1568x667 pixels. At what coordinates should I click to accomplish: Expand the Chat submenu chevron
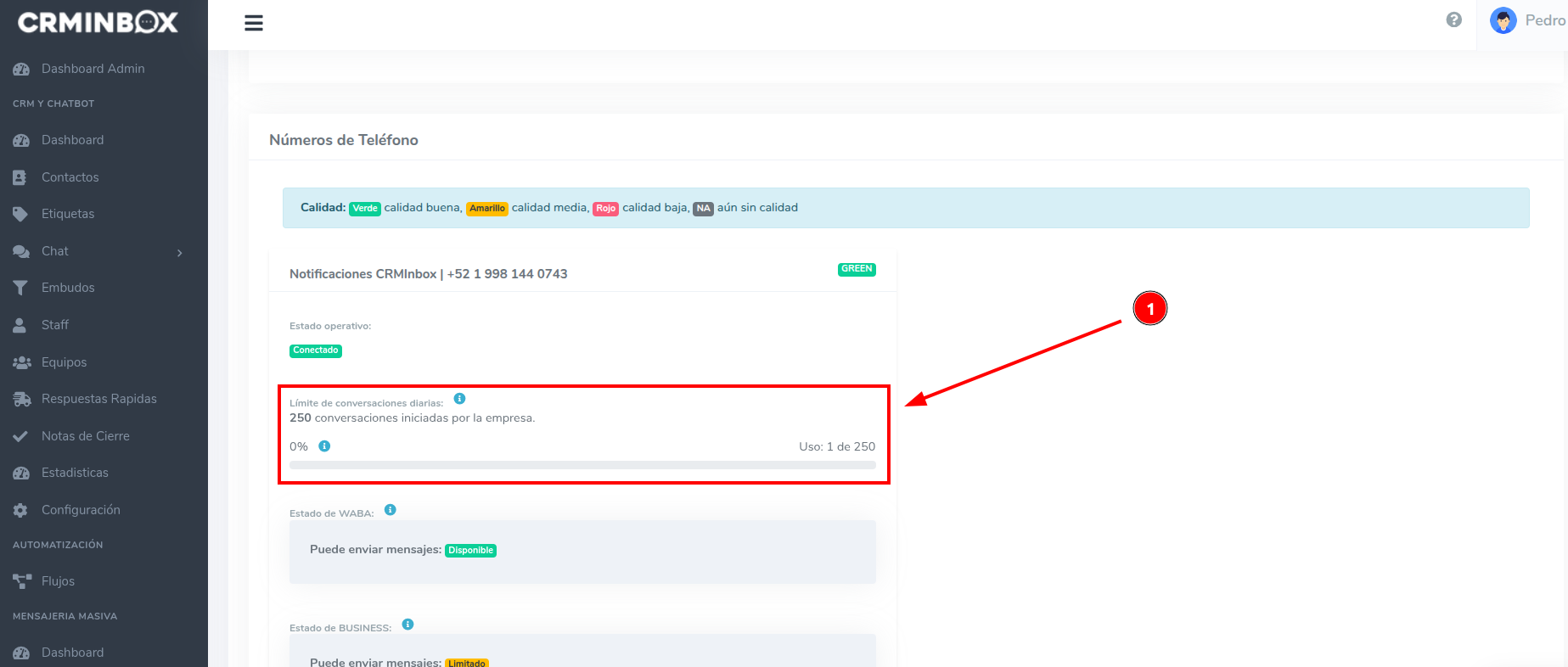coord(179,252)
